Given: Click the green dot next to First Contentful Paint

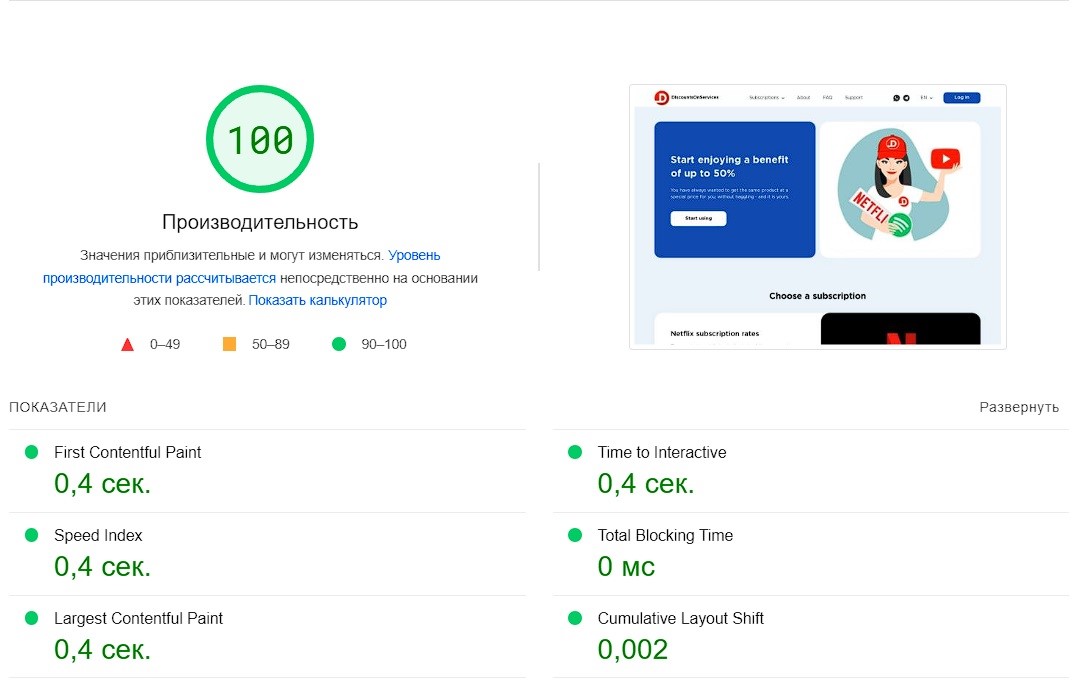Looking at the screenshot, I should (x=33, y=452).
